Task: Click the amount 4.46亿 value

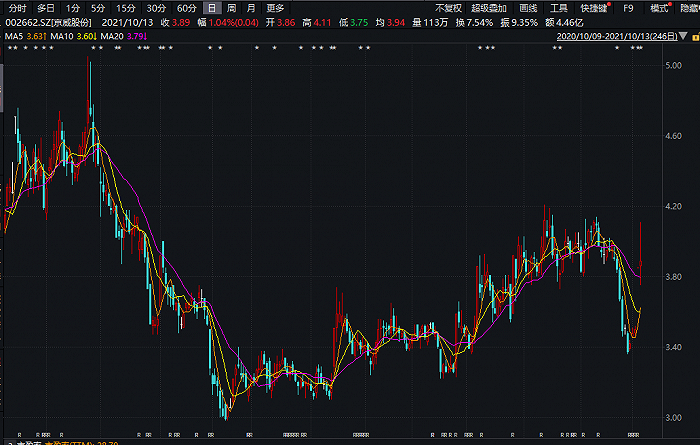Action: (570, 23)
